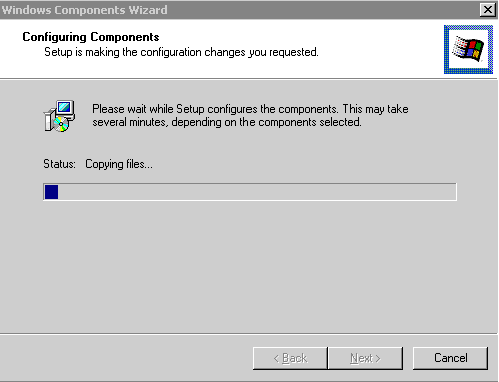Click the Copying files status text
Screen dimensions: 499x382
click(x=119, y=164)
